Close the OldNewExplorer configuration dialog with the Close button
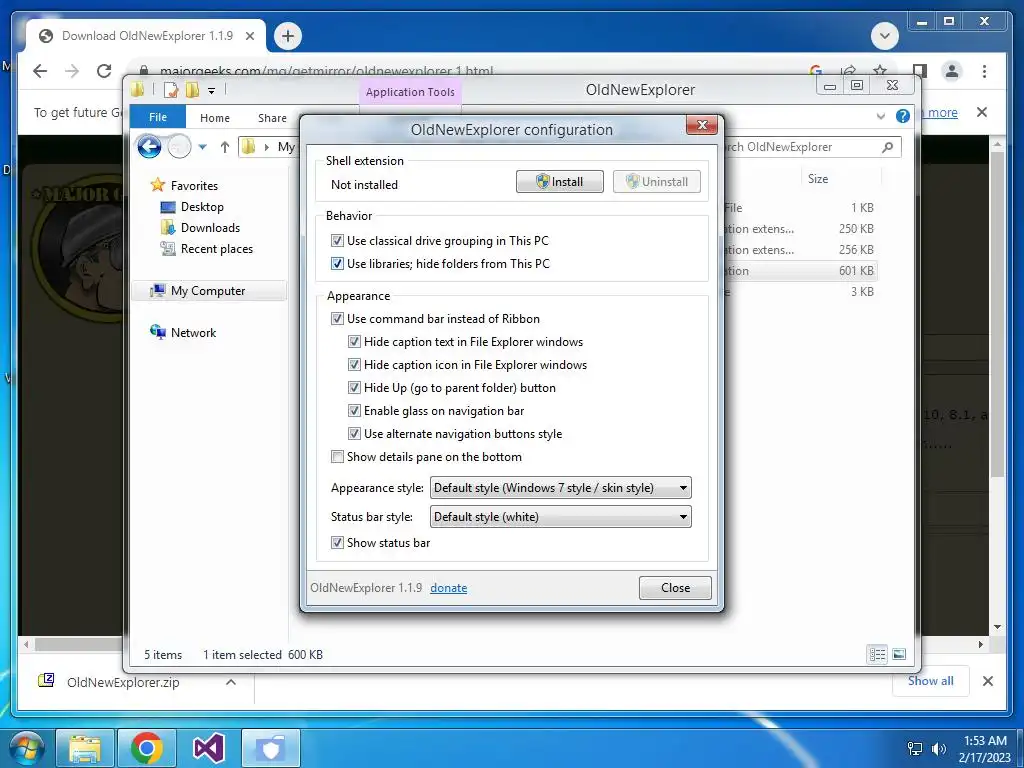This screenshot has width=1024, height=768. (675, 588)
